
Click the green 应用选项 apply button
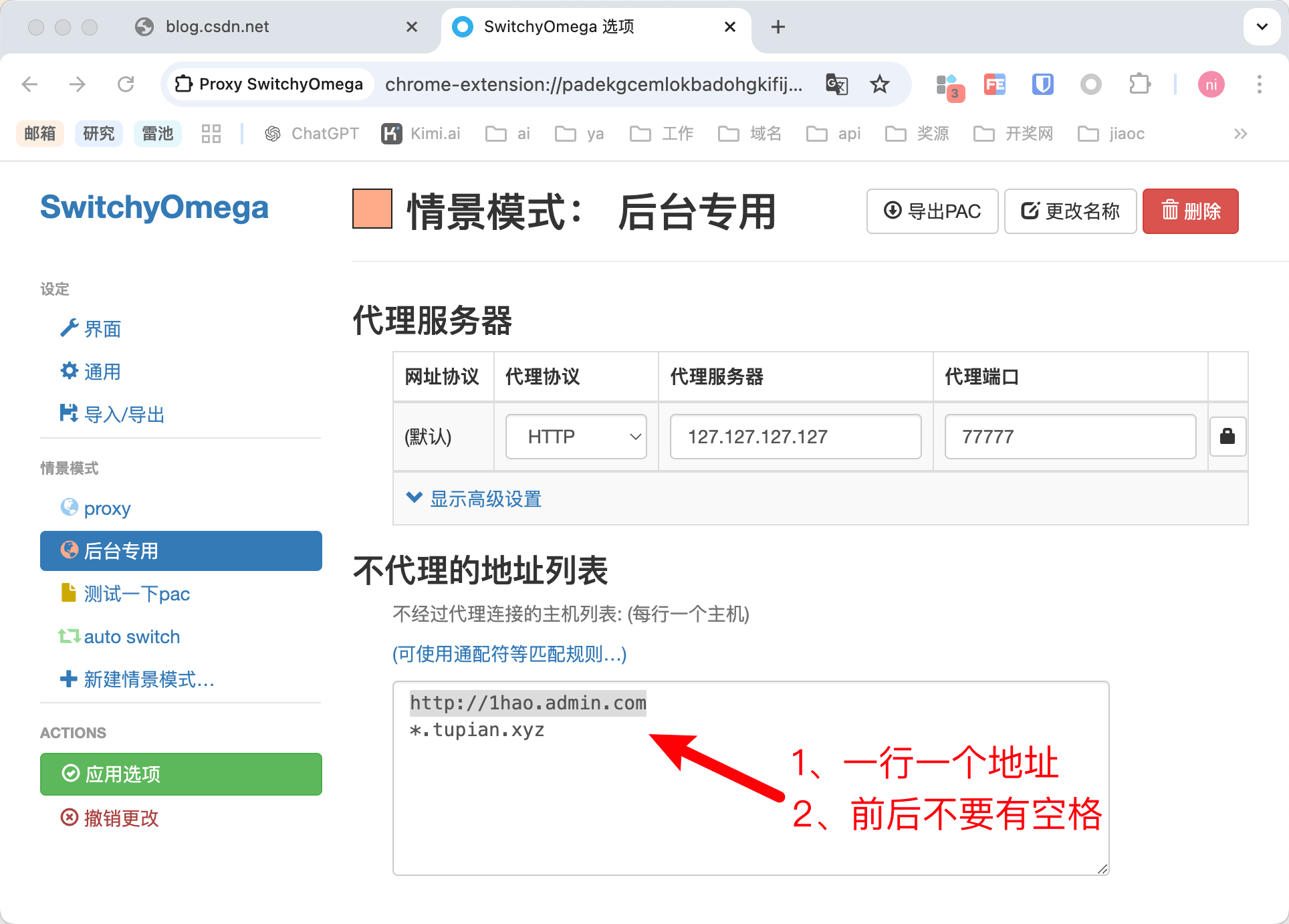(x=181, y=774)
